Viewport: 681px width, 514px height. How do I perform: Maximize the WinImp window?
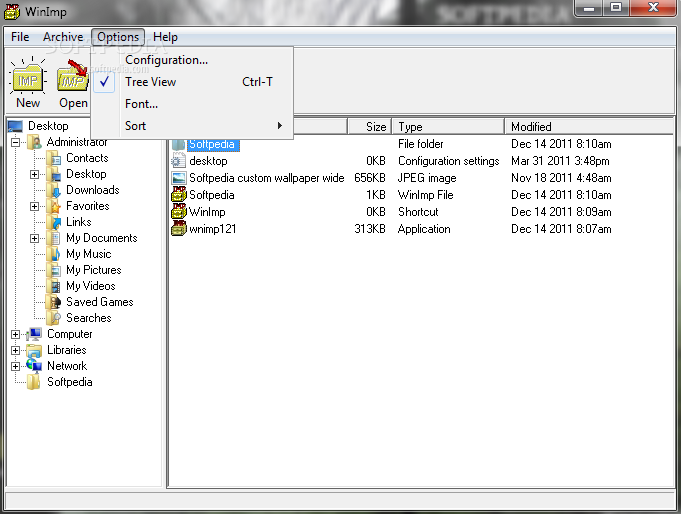(616, 7)
